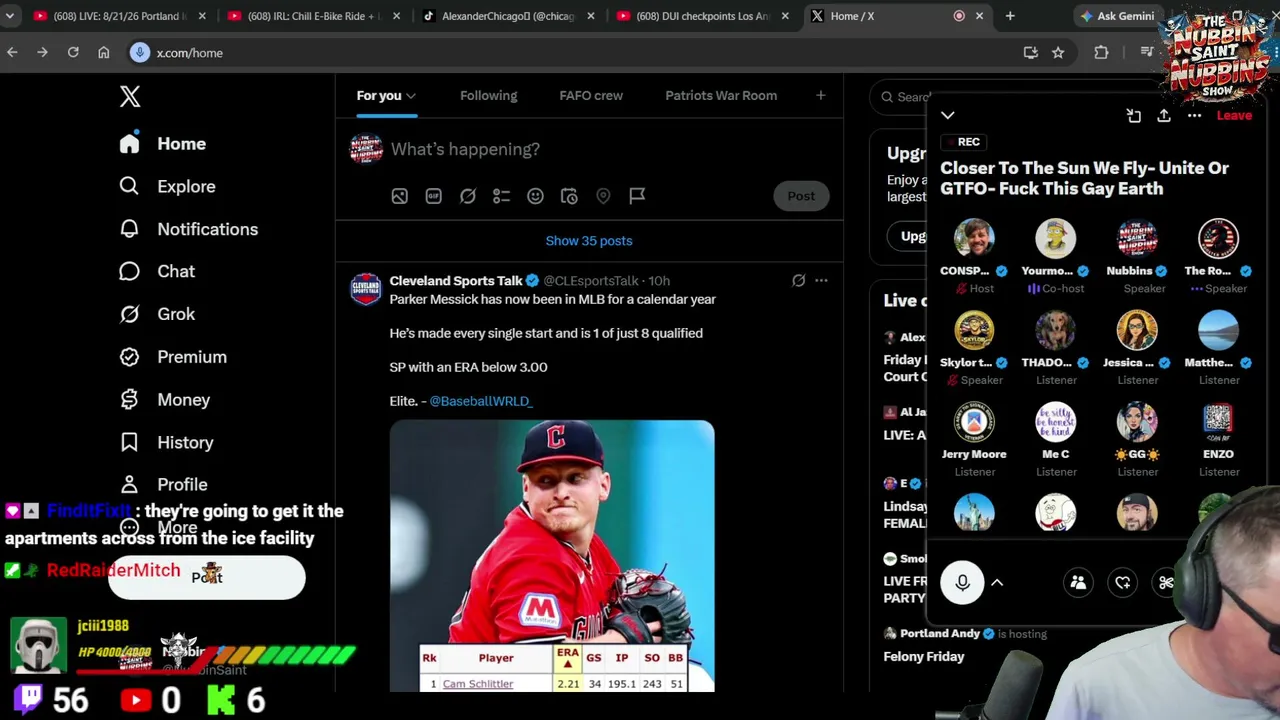Viewport: 1280px width, 720px height.
Task: Select ENZO listener avatar
Action: [1218, 423]
